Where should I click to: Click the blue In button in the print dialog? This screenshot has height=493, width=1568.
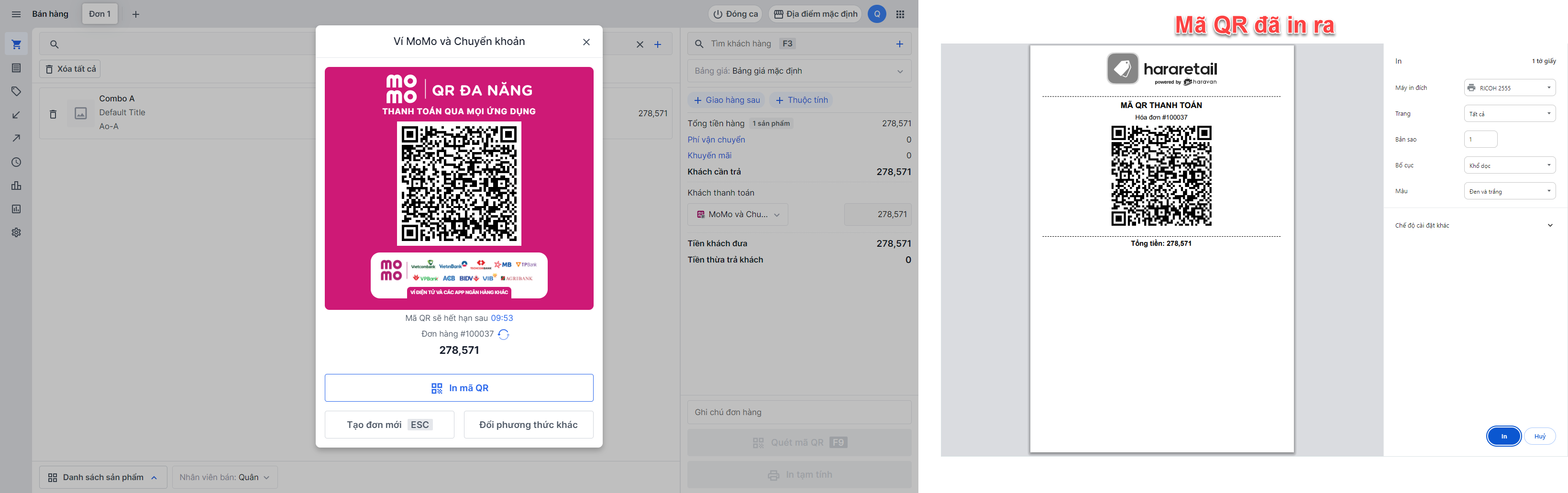coord(1503,437)
